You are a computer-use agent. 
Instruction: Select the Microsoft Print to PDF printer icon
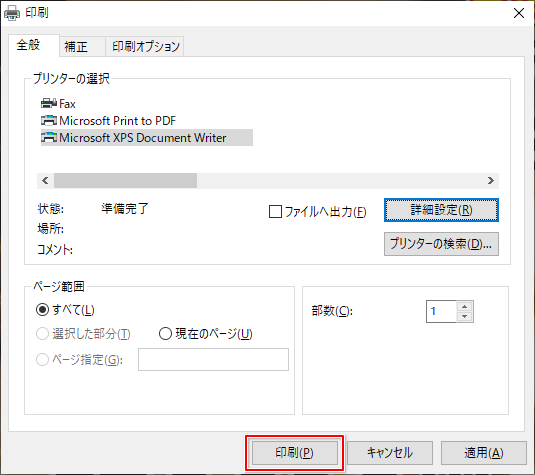point(49,120)
